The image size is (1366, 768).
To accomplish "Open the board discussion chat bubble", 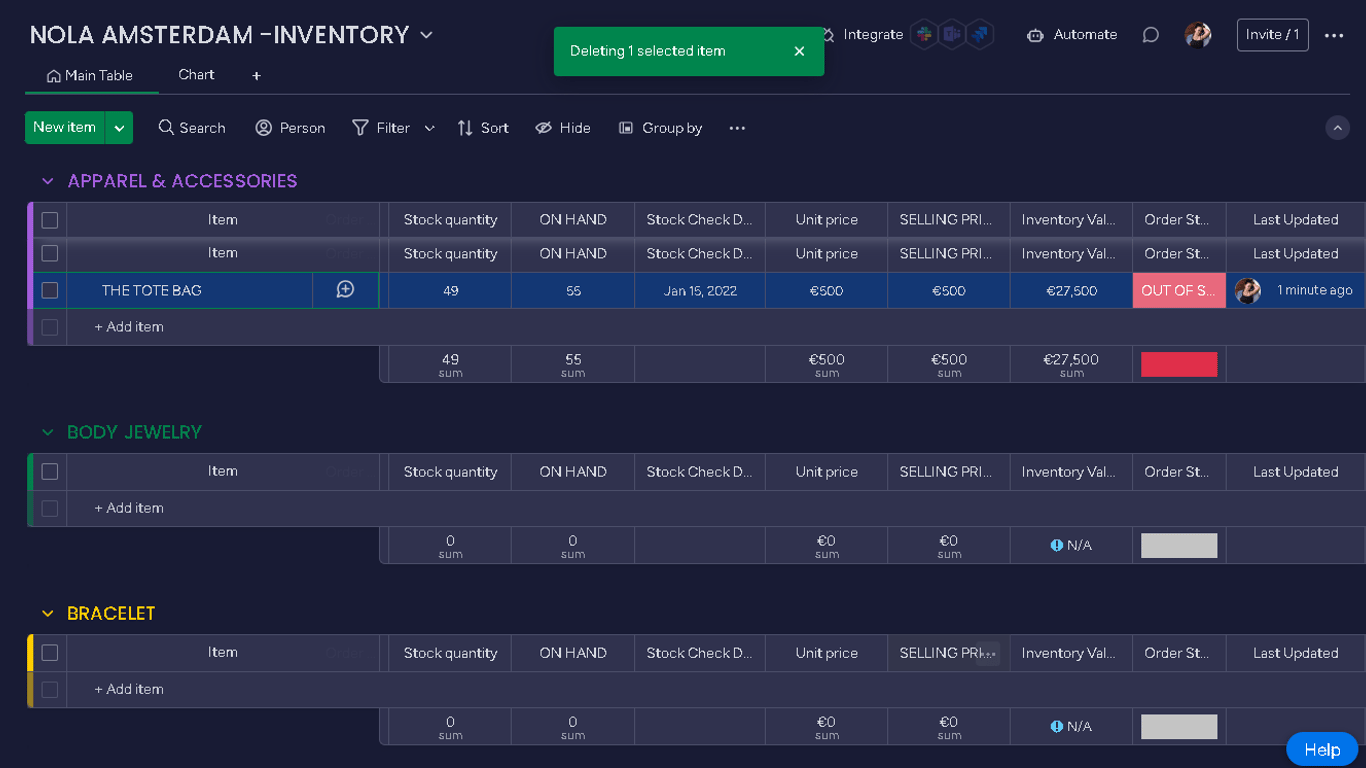I will click(1151, 35).
